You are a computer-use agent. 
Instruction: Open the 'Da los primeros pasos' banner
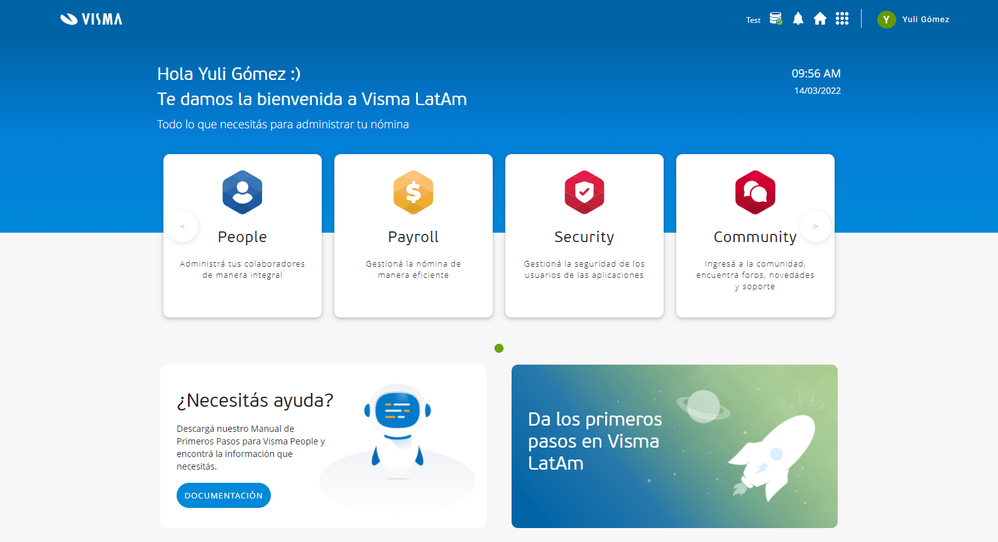click(x=675, y=446)
